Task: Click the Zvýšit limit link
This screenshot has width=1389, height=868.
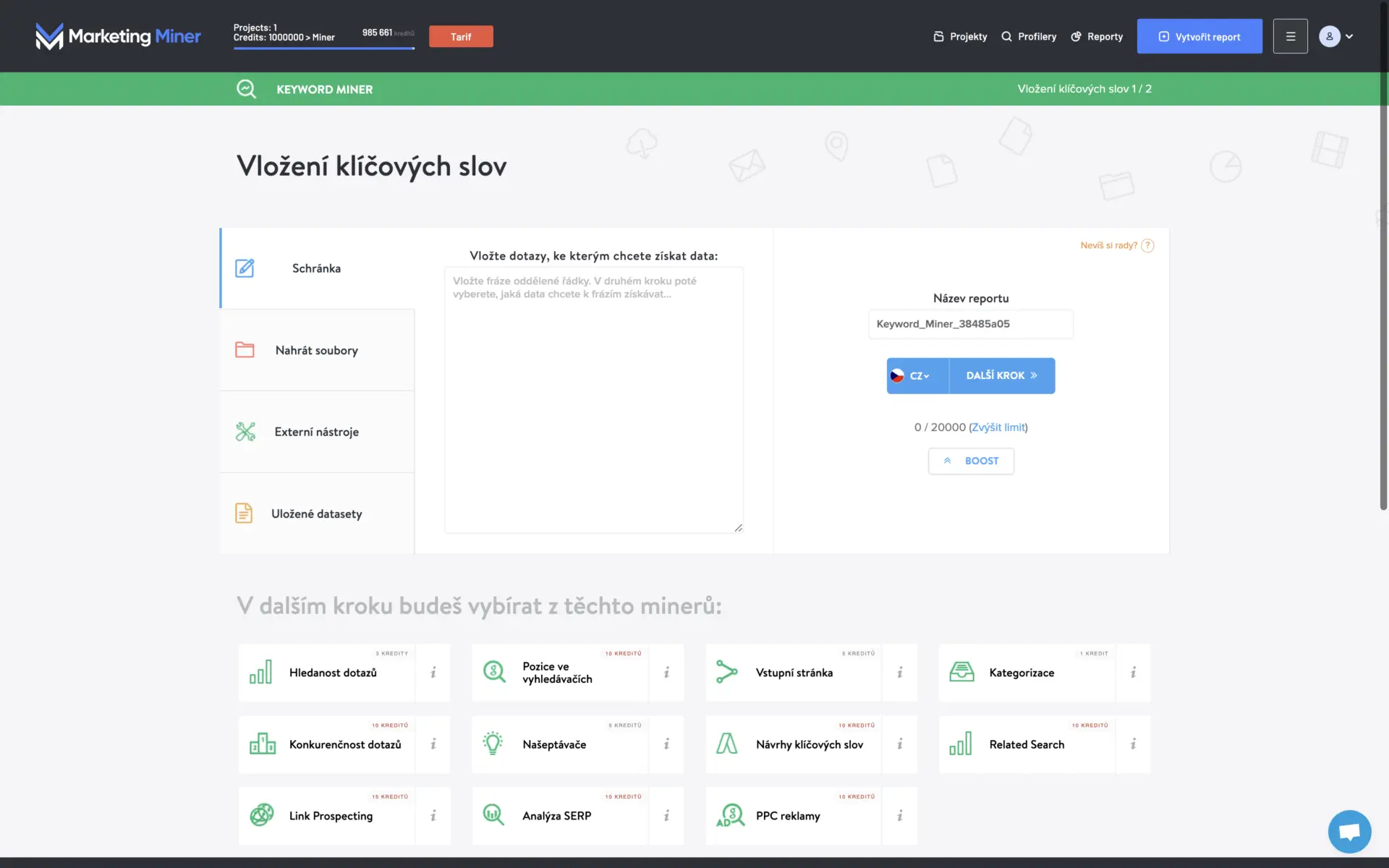Action: pyautogui.click(x=998, y=427)
